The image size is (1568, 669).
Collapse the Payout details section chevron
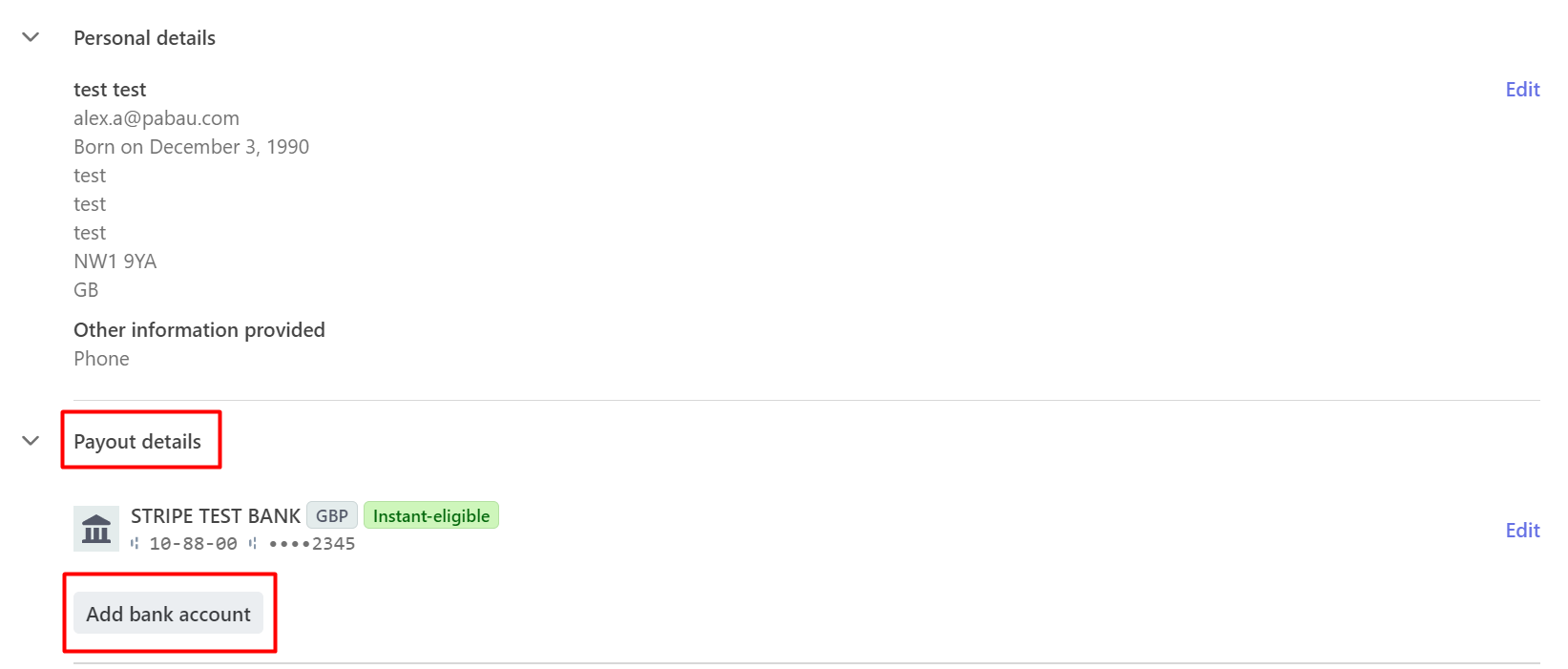coord(31,441)
